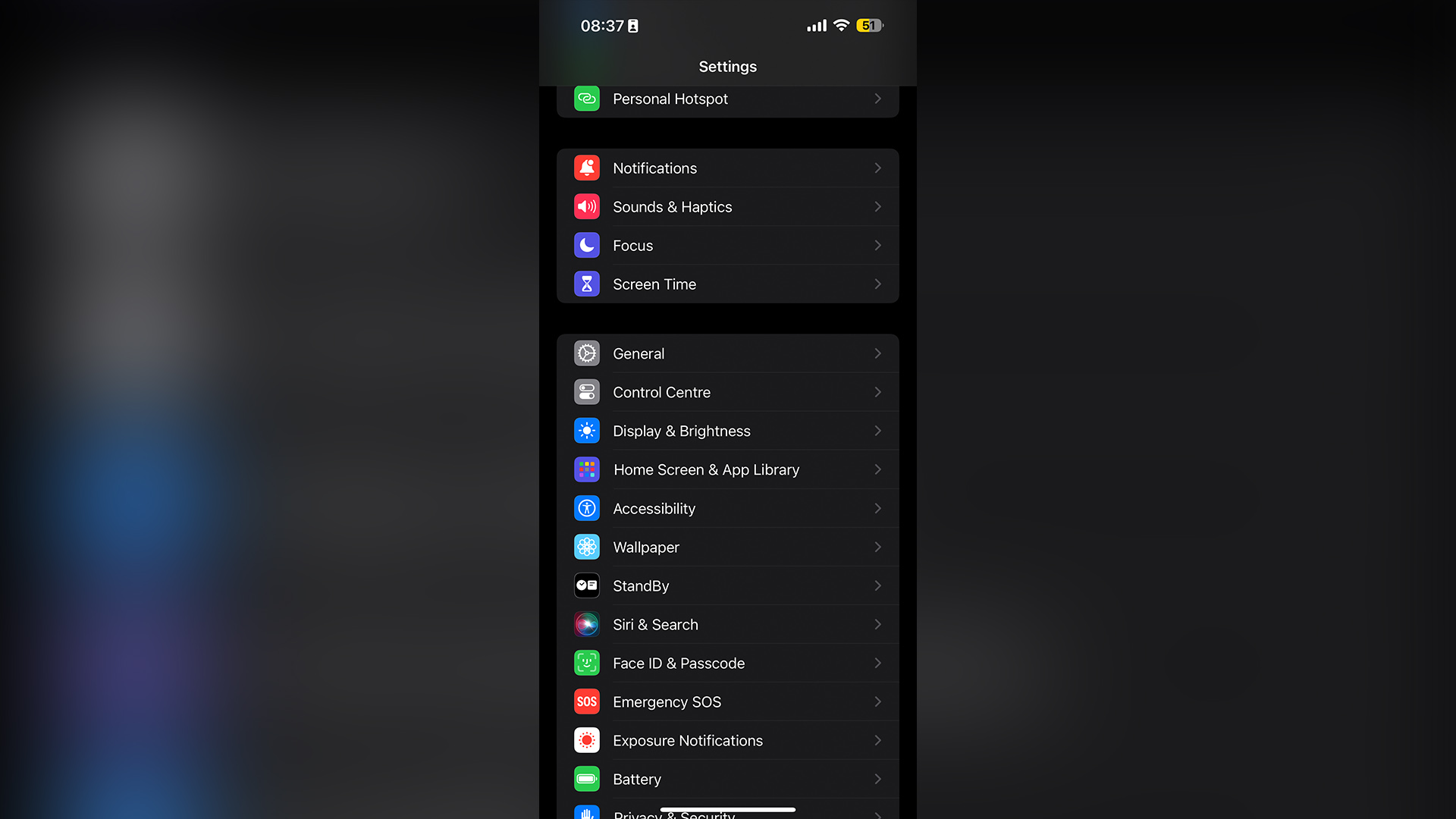Expand Accessibility settings menu
The width and height of the screenshot is (1456, 819).
pos(727,508)
